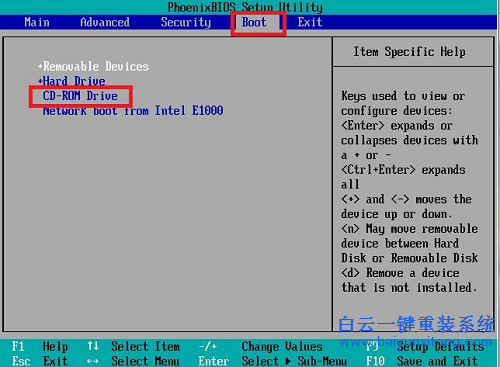The height and width of the screenshot is (367, 500).
Task: Click the F1 Help key hint
Action: [x=40, y=346]
